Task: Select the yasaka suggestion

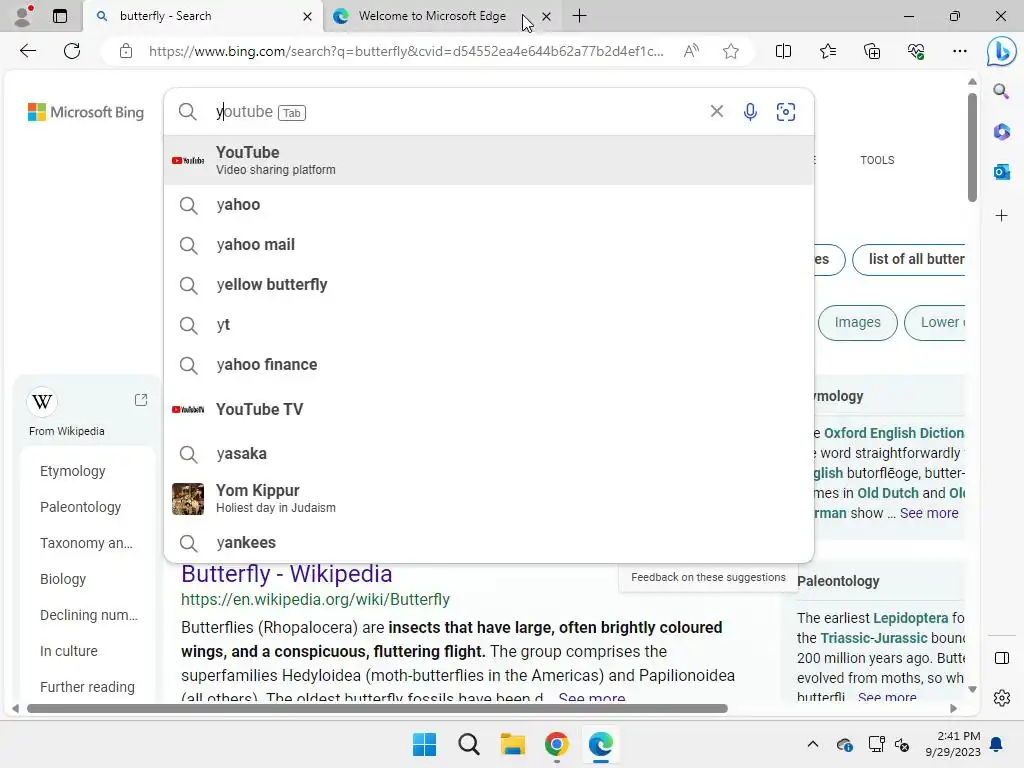Action: [x=488, y=453]
